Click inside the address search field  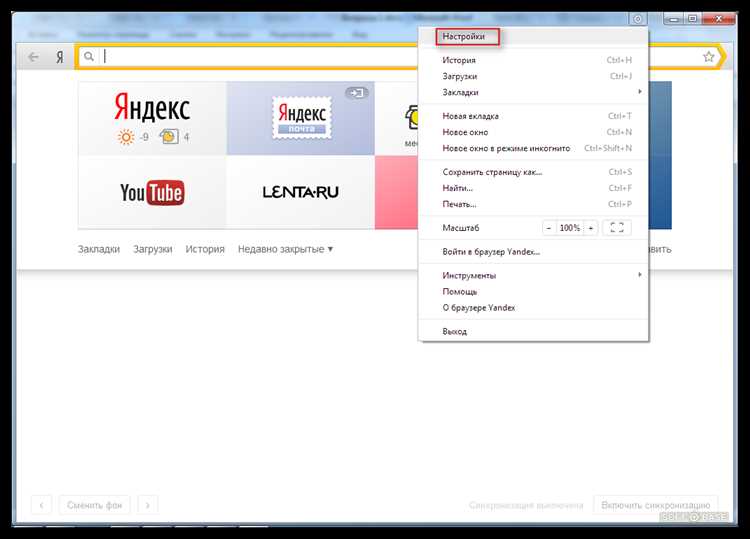400,57
